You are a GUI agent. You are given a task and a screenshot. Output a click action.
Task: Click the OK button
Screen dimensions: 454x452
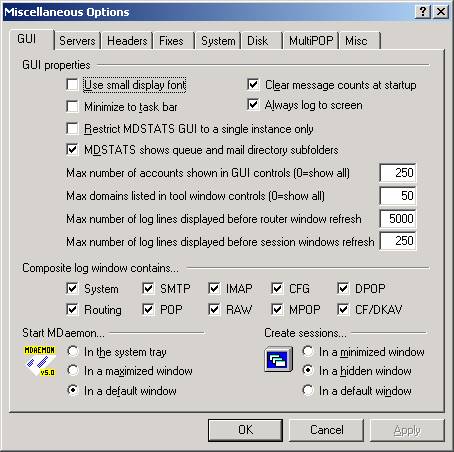(245, 430)
